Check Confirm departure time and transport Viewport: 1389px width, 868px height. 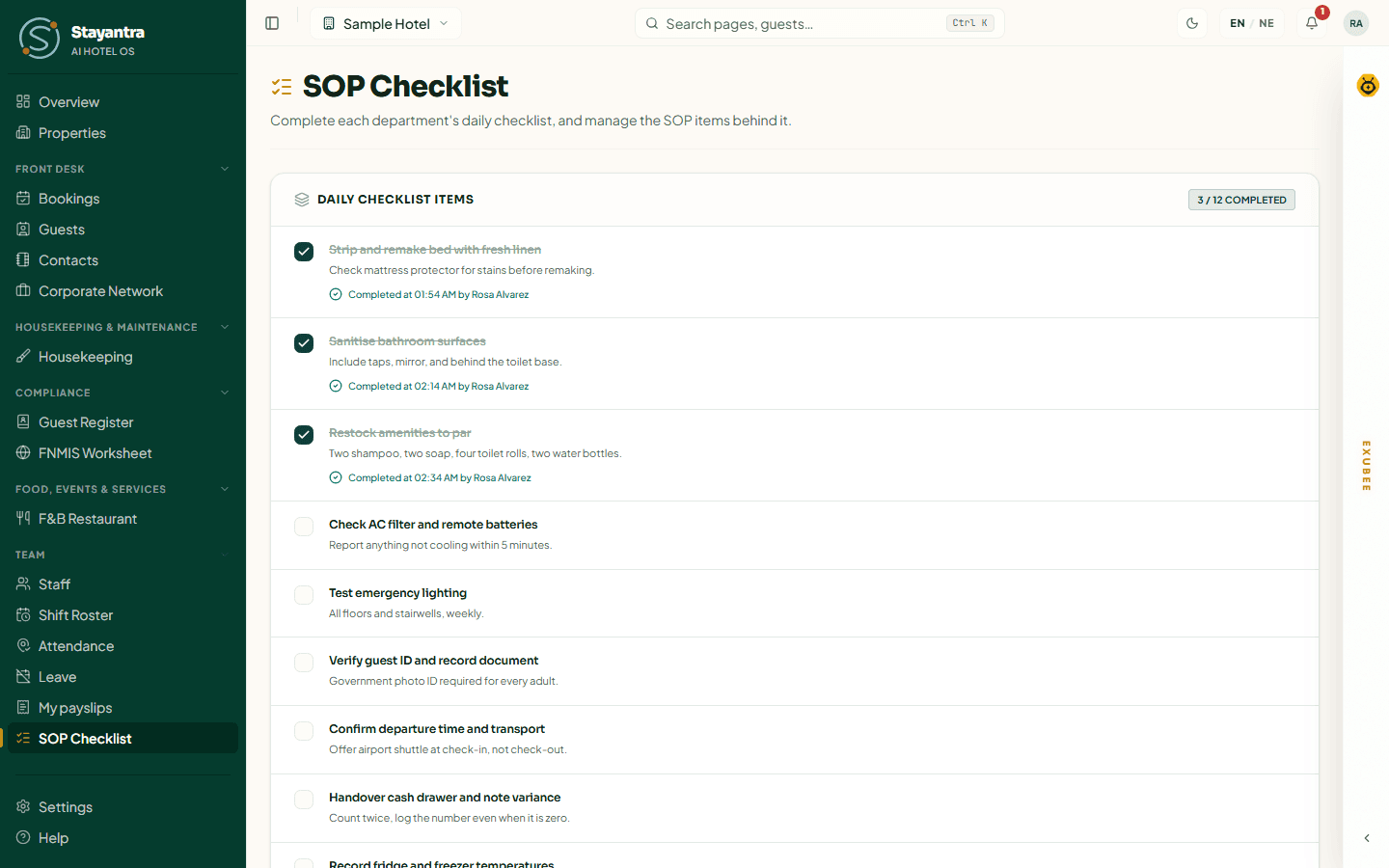[304, 731]
